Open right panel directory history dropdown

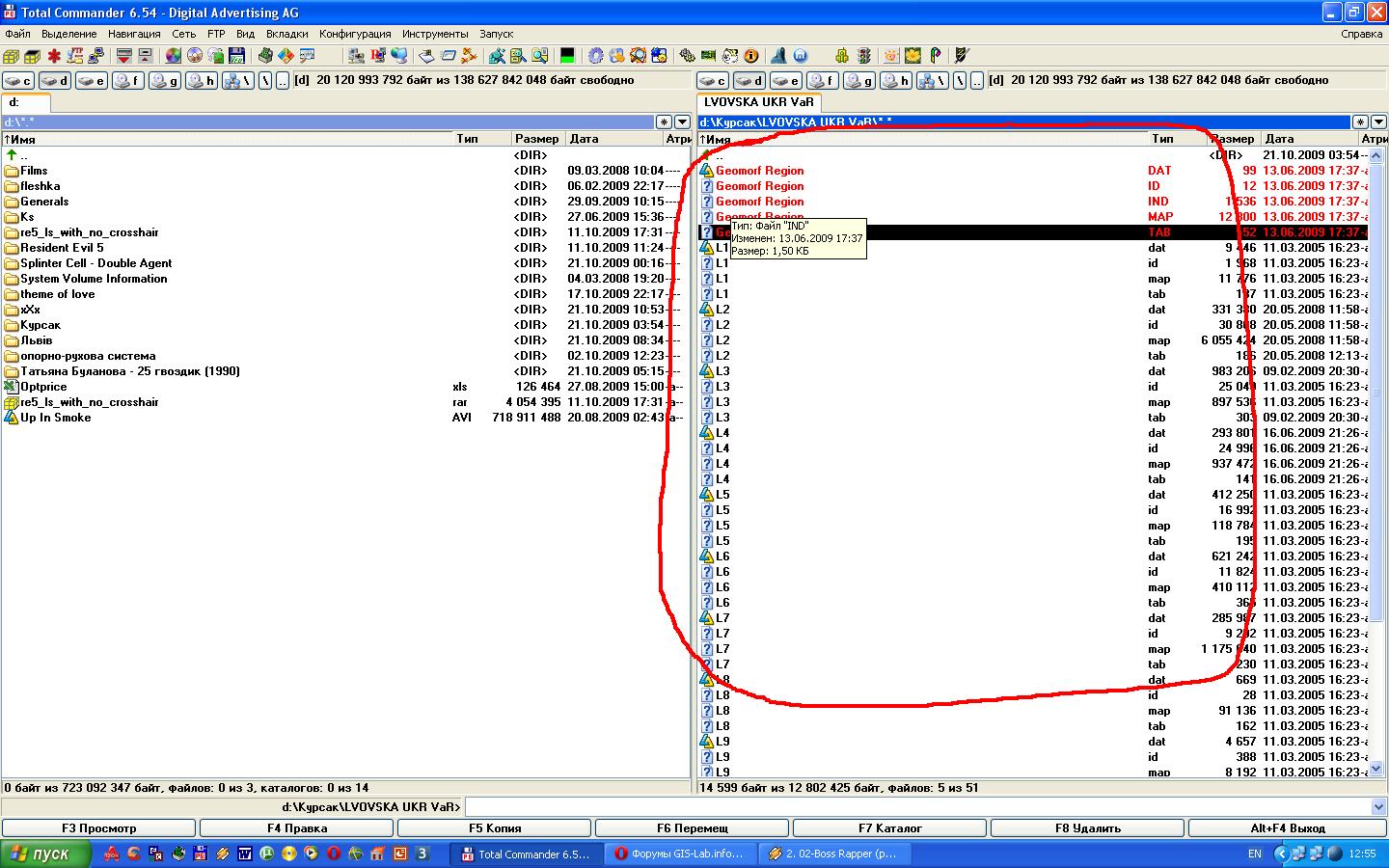coord(1378,122)
